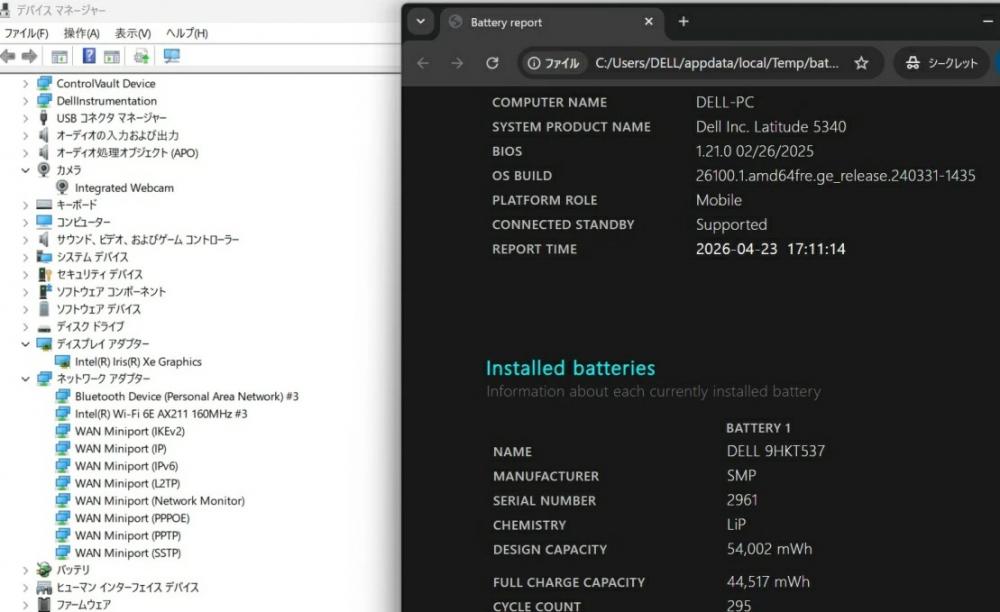
Task: Expand the キーボード category
Action: [26, 205]
